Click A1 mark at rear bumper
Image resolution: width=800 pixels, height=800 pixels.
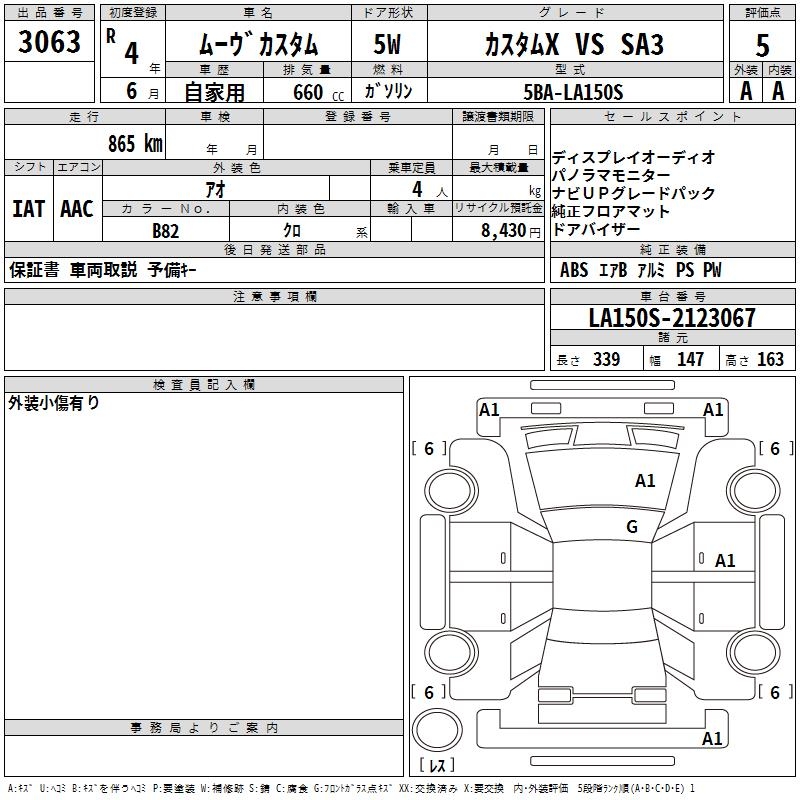coord(712,738)
